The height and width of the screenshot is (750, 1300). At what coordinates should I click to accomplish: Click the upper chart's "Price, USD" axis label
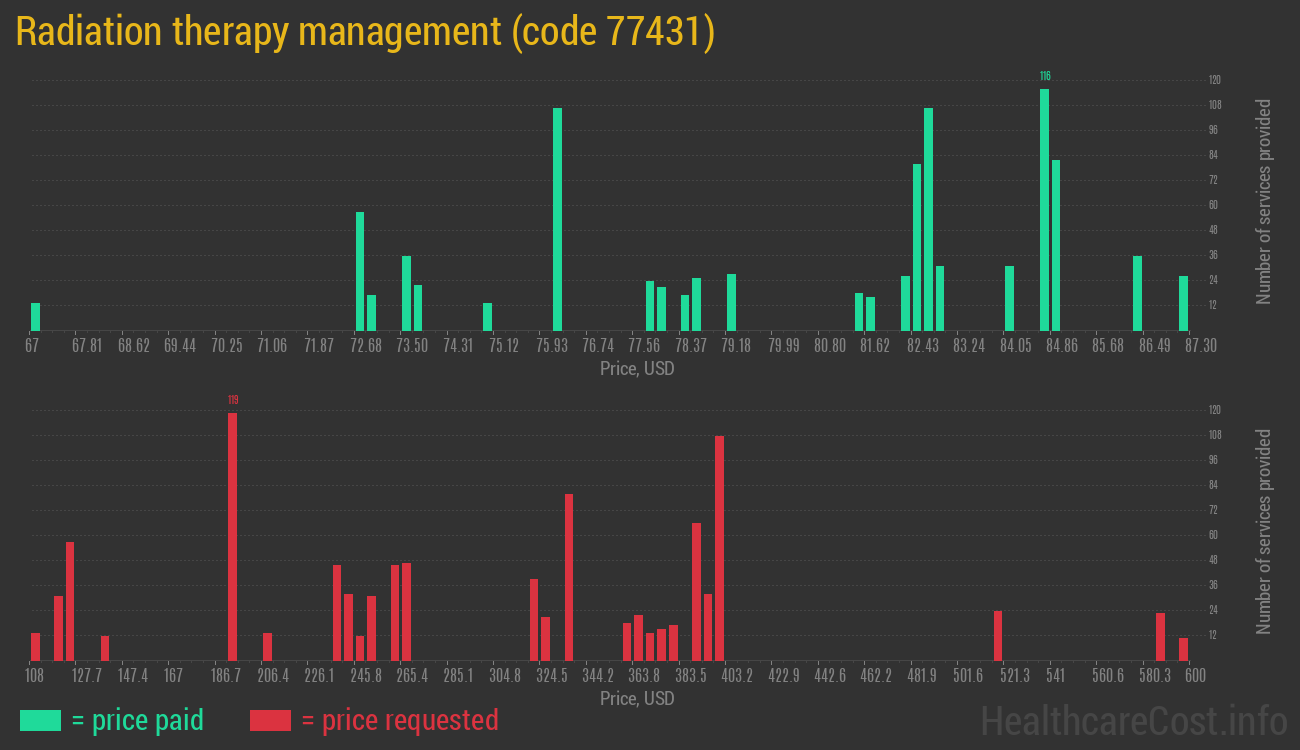point(637,368)
